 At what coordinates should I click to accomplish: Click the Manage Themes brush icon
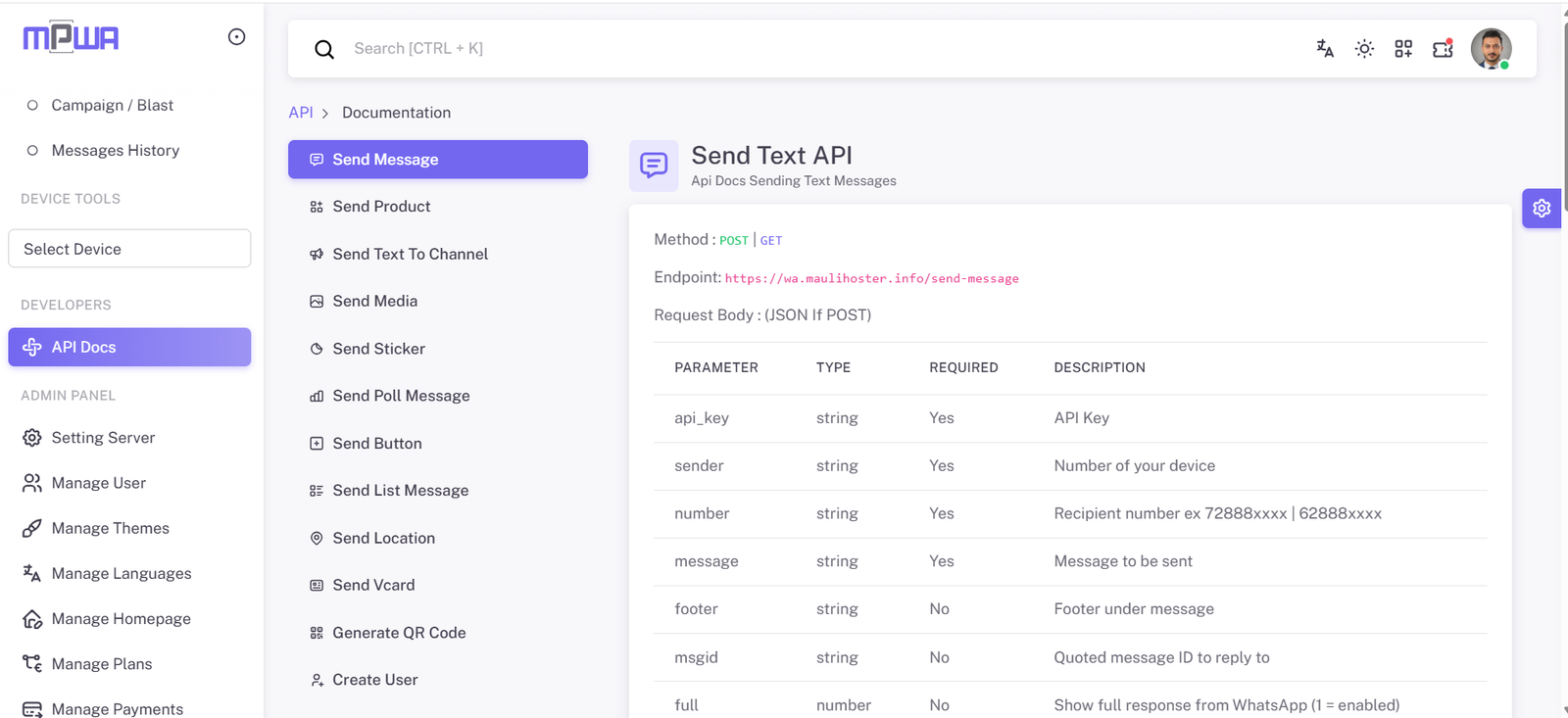coord(32,529)
